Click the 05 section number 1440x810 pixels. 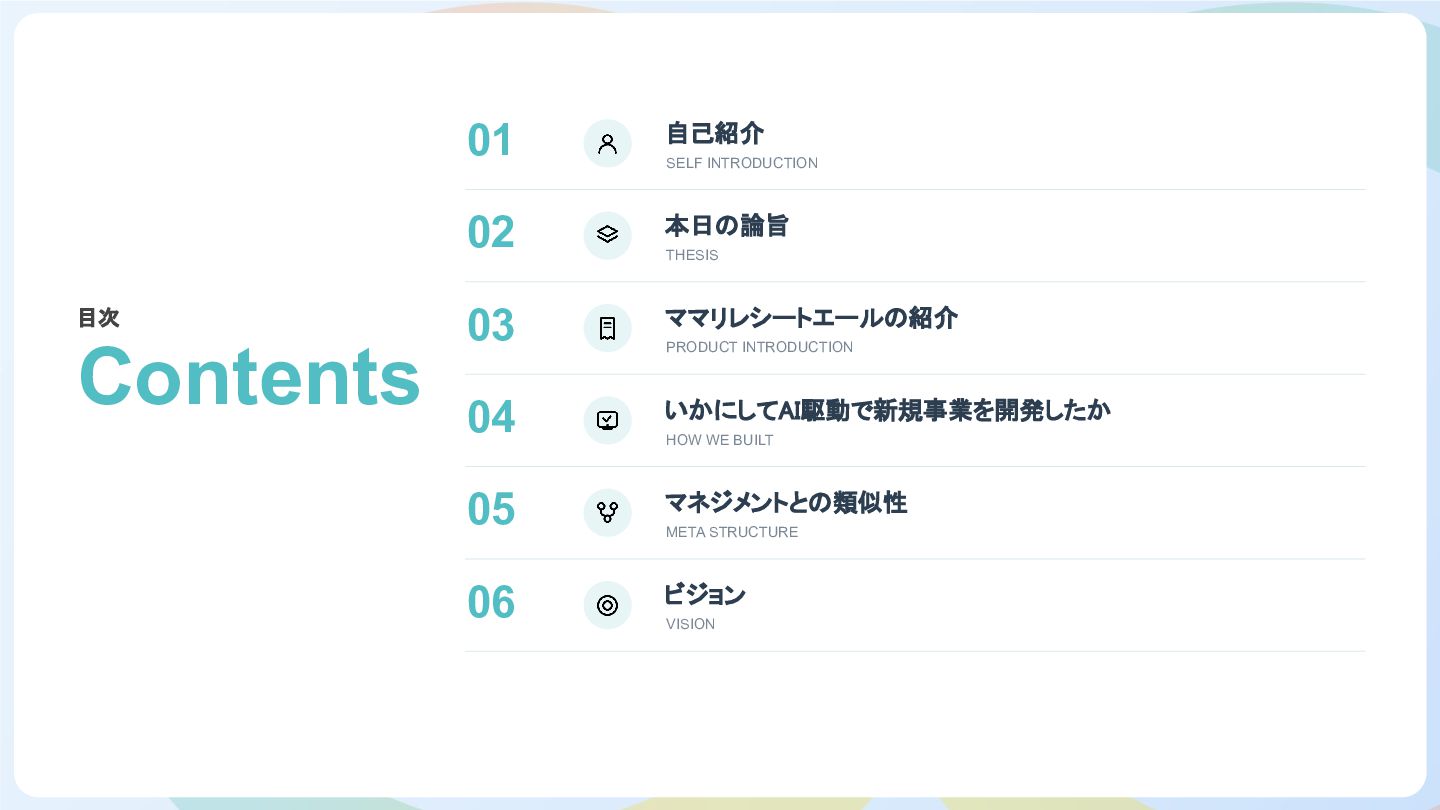491,510
